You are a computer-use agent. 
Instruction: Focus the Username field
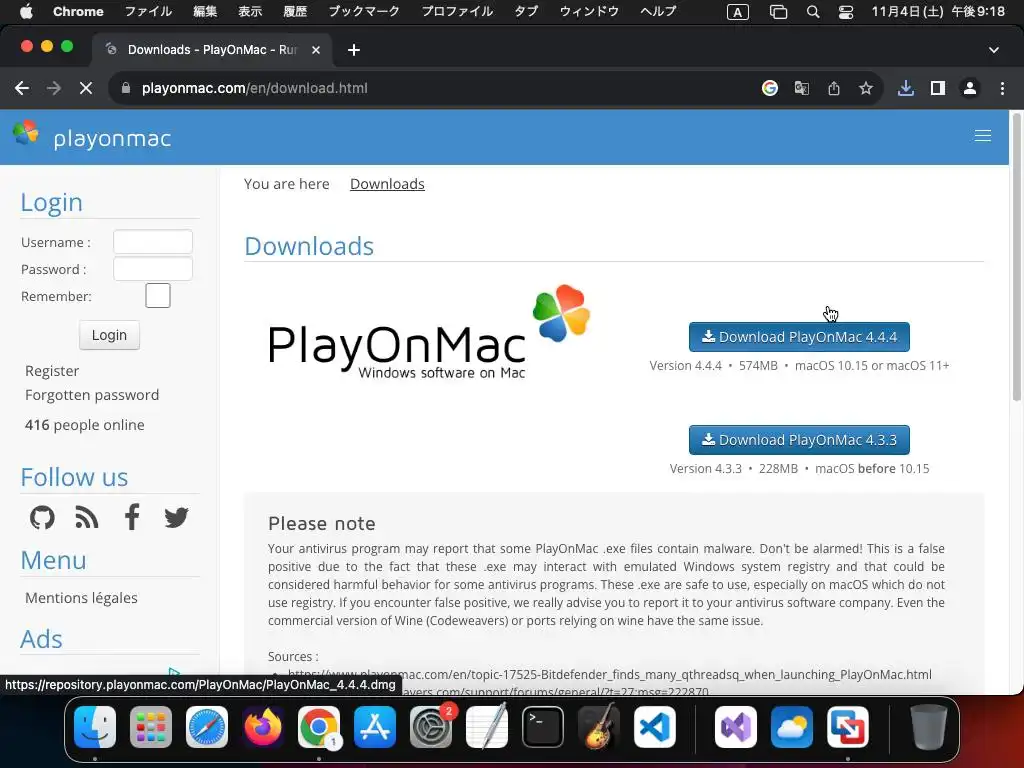(153, 242)
